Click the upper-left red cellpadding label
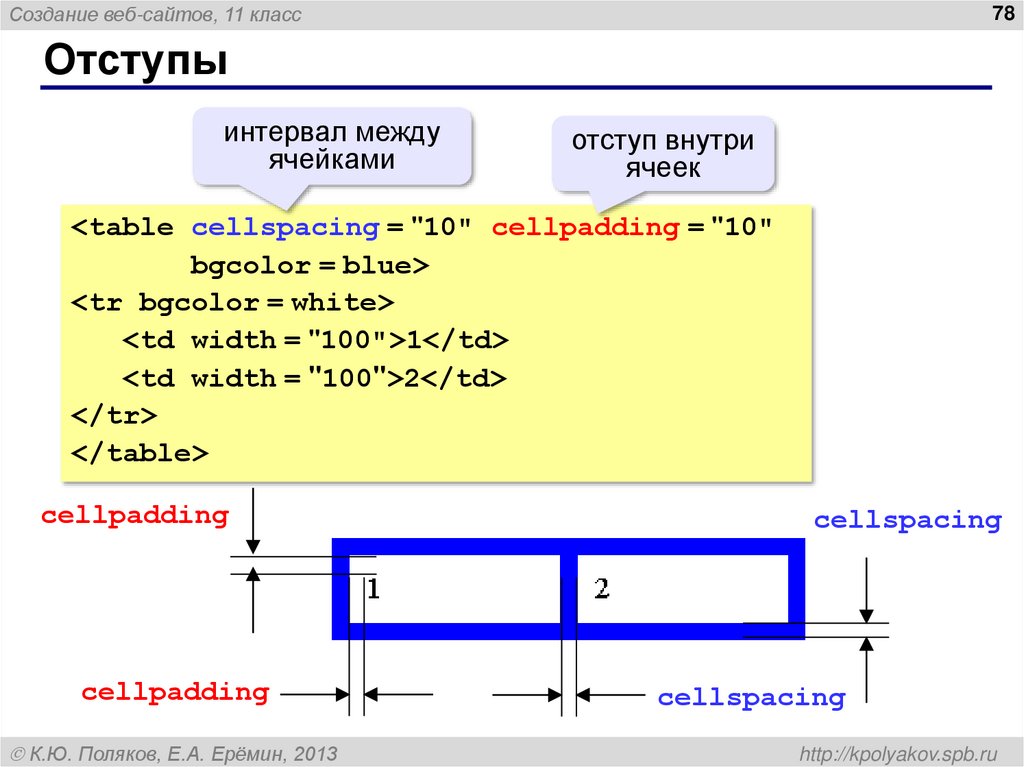 [x=133, y=516]
